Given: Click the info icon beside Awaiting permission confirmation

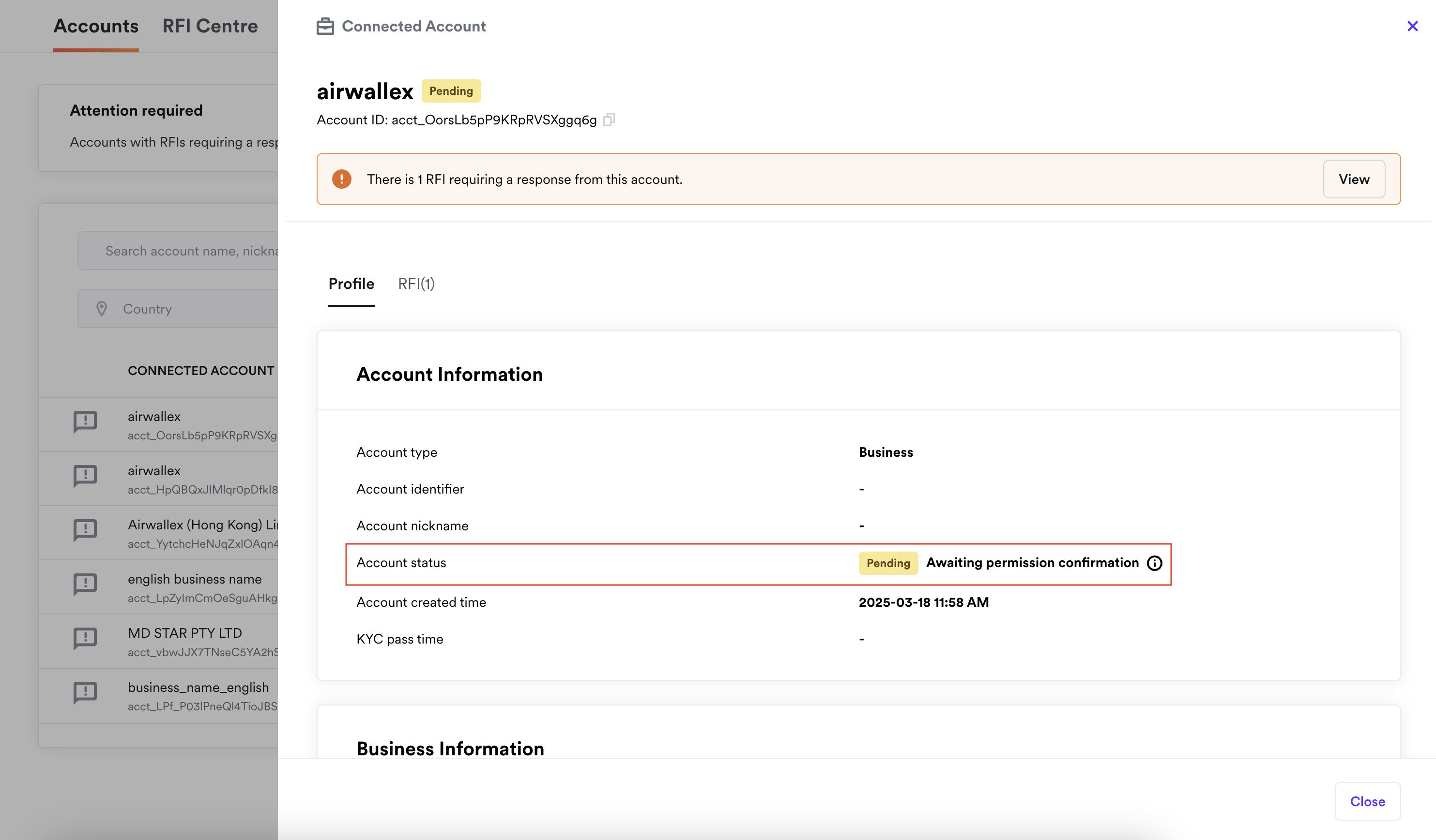Looking at the screenshot, I should (1155, 563).
